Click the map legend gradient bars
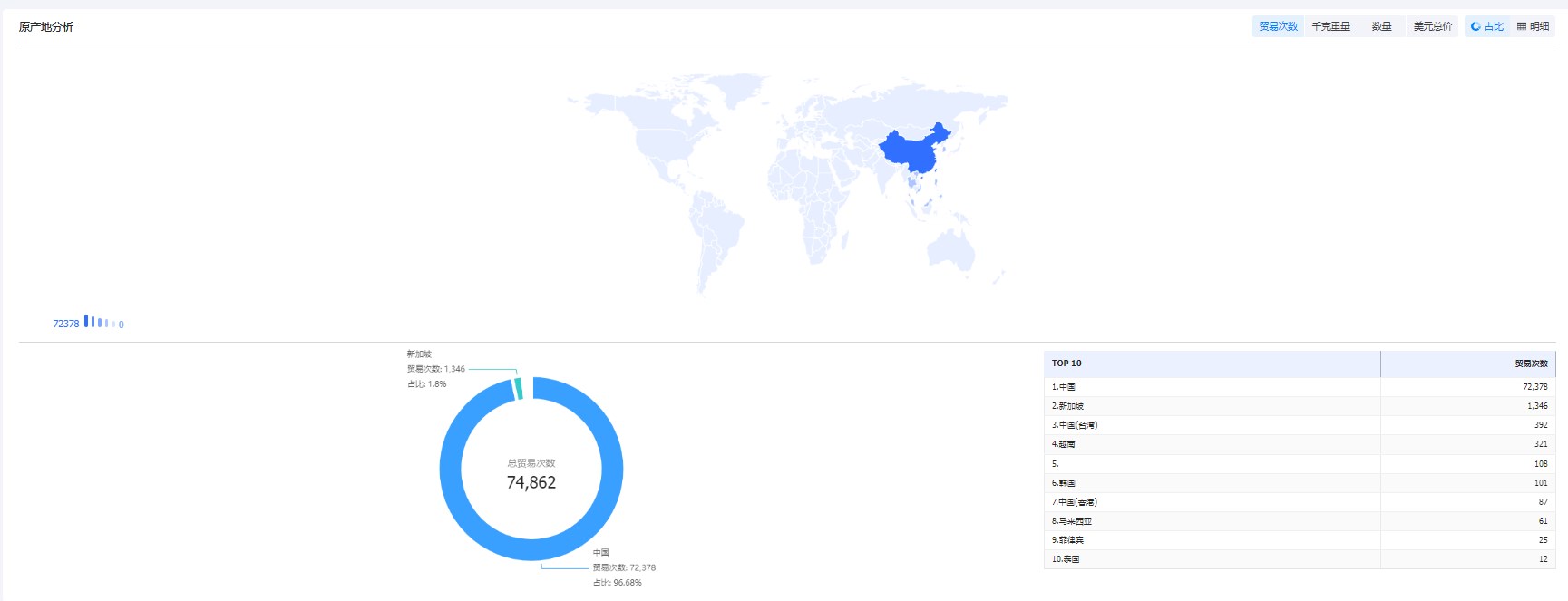 pos(99,322)
